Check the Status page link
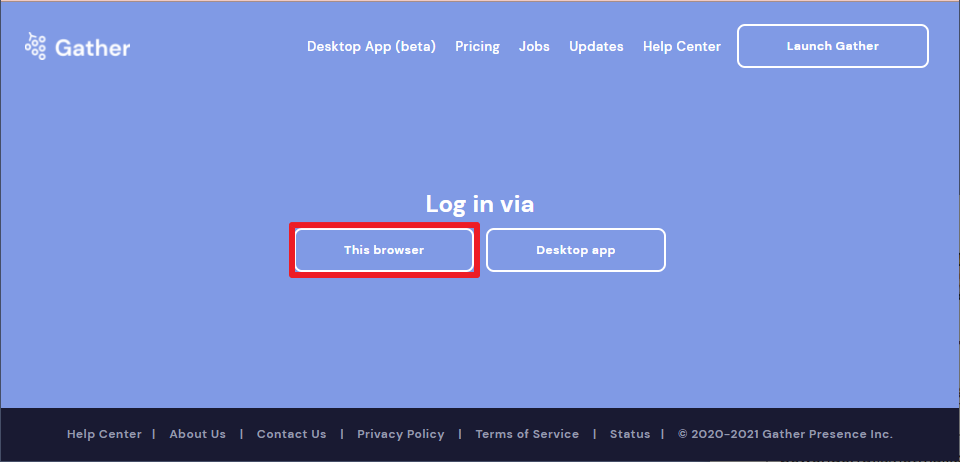960x462 pixels. (x=630, y=434)
